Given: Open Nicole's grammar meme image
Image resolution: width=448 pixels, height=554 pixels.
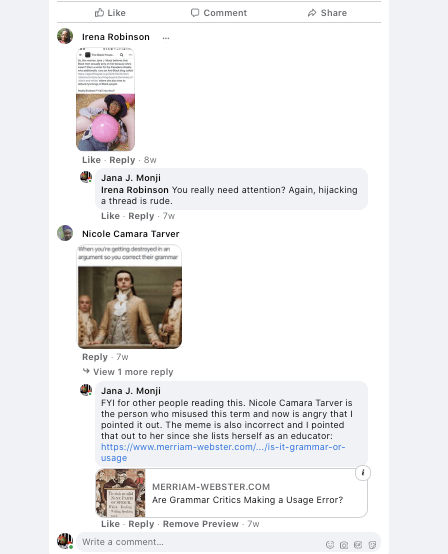Looking at the screenshot, I should [130, 296].
